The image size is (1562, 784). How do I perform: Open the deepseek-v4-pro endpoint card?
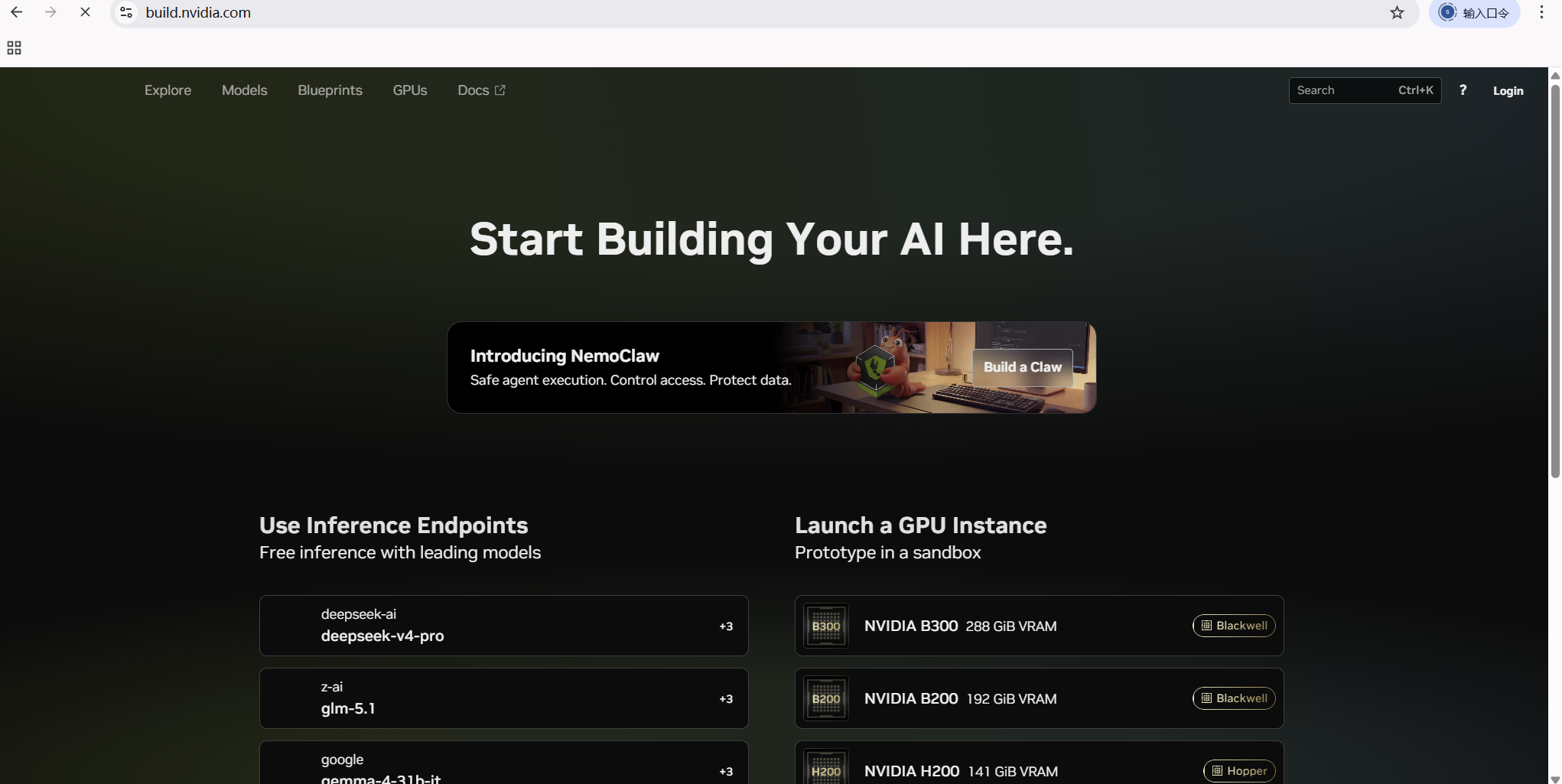coord(503,626)
